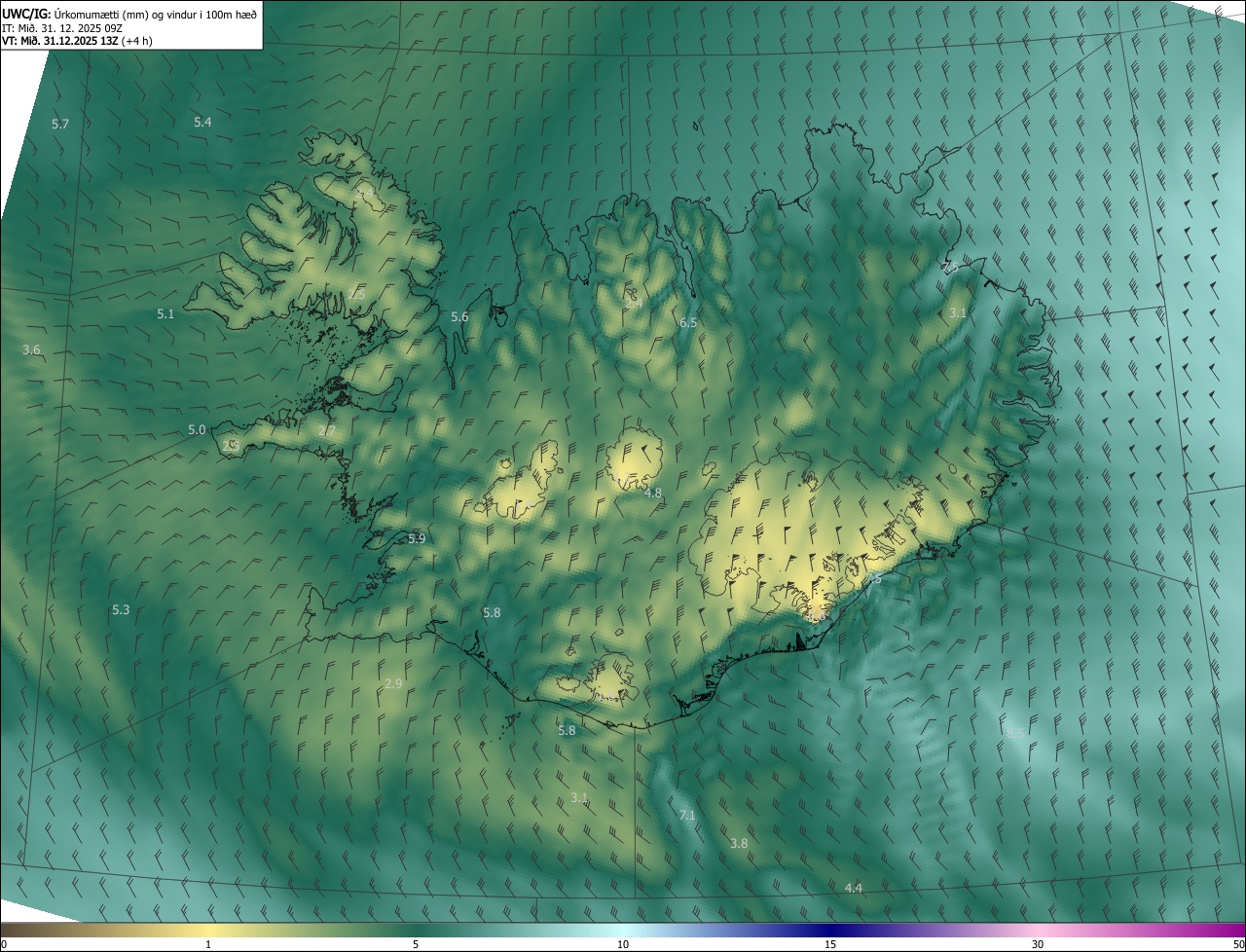Image resolution: width=1246 pixels, height=952 pixels.
Task: Click the 5.9 precipitation value on the map
Action: pos(417,539)
